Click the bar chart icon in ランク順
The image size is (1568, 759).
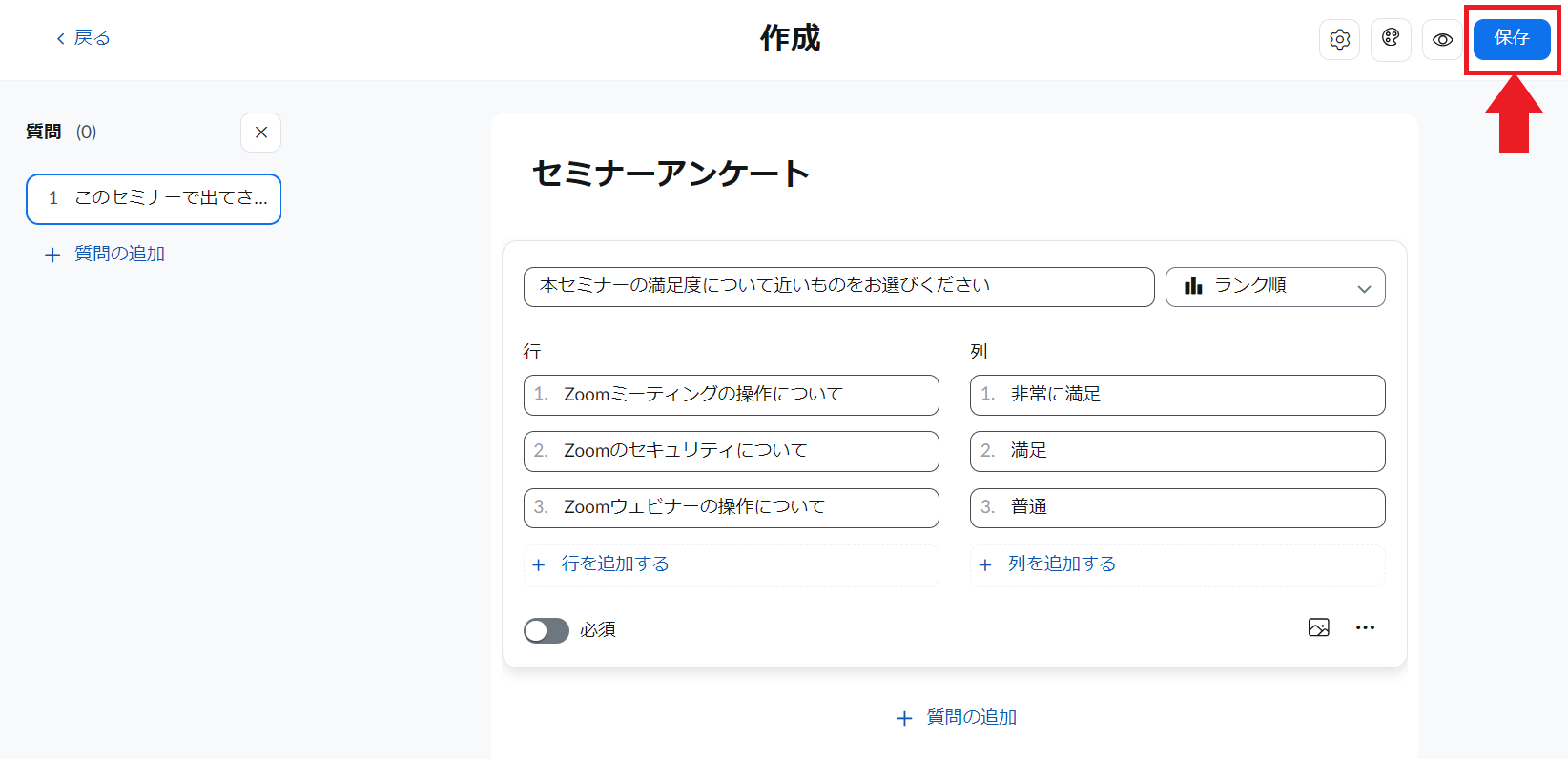point(1192,285)
